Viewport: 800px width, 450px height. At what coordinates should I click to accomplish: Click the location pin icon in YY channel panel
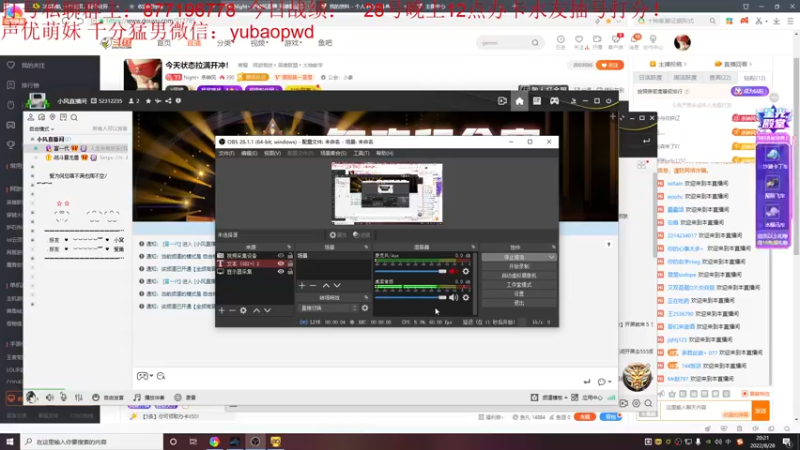[x=53, y=117]
